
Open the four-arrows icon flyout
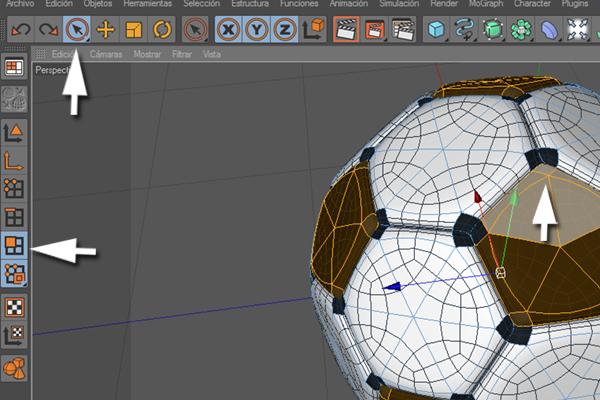point(577,29)
